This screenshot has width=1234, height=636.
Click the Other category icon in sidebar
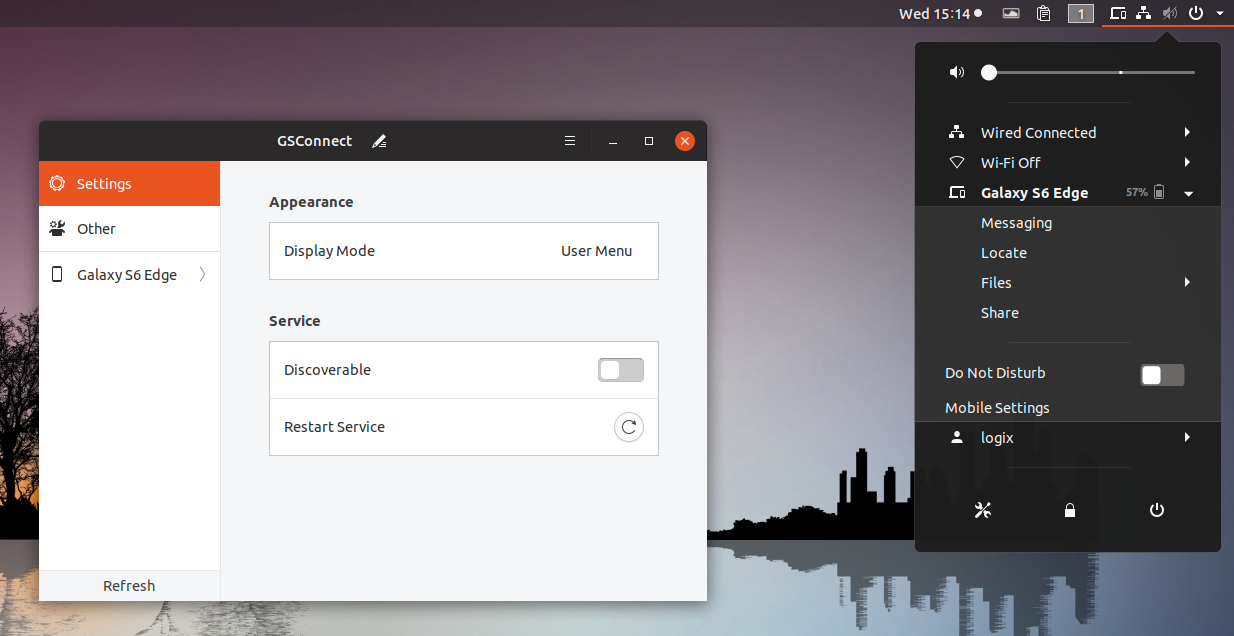click(x=57, y=229)
